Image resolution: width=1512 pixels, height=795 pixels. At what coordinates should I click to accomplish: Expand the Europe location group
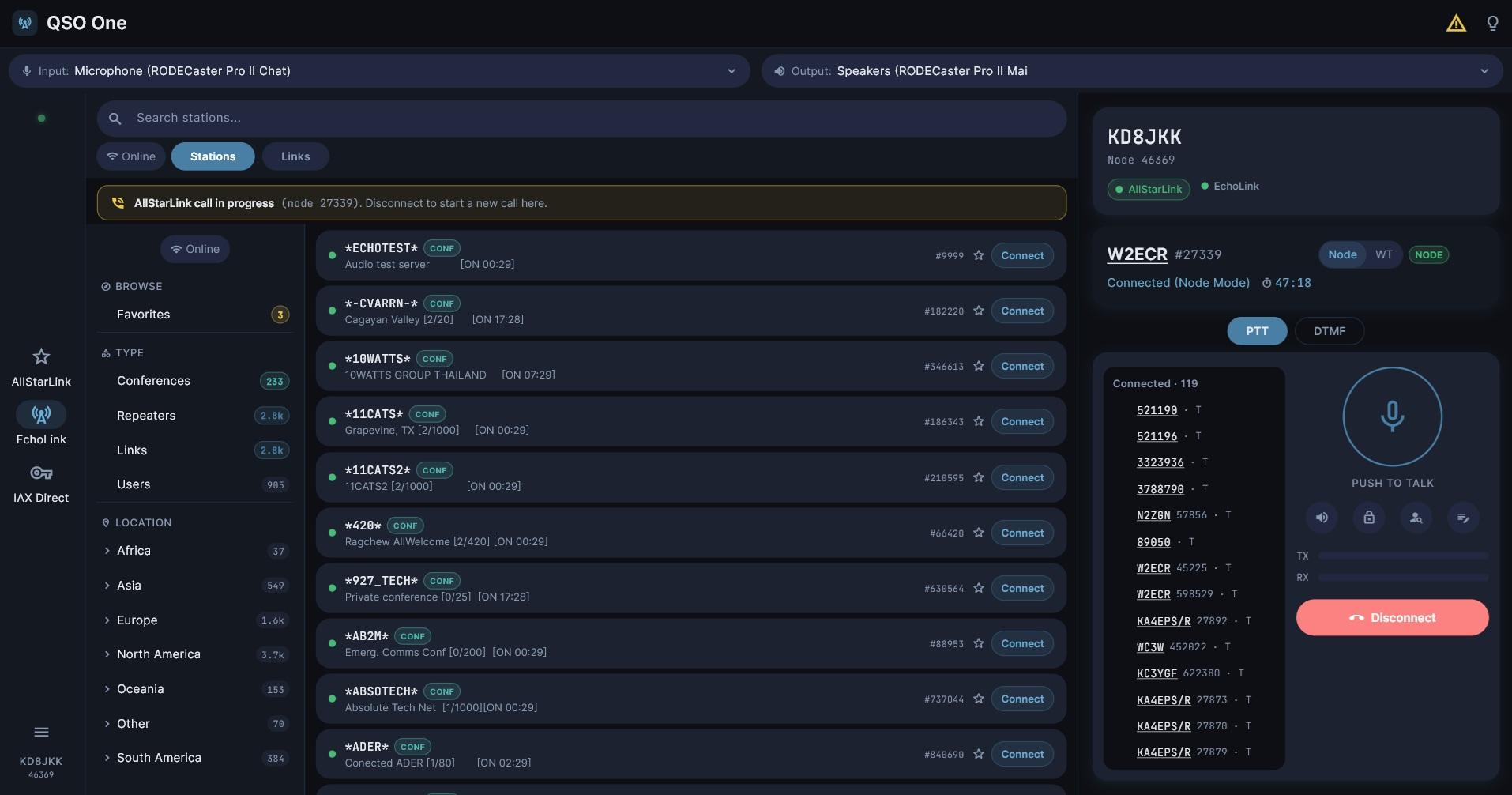coord(195,620)
